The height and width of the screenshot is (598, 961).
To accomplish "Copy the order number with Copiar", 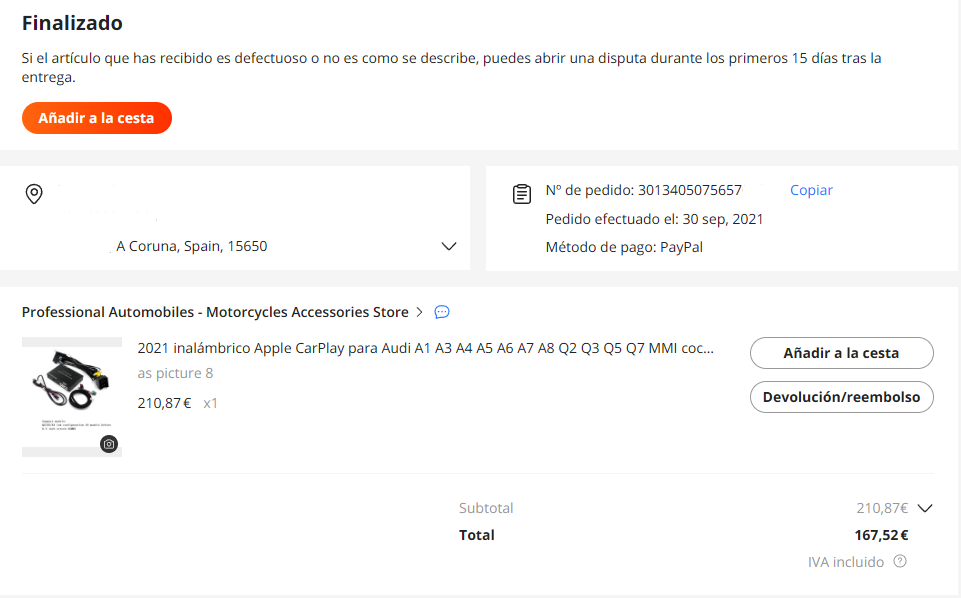I will pos(811,190).
